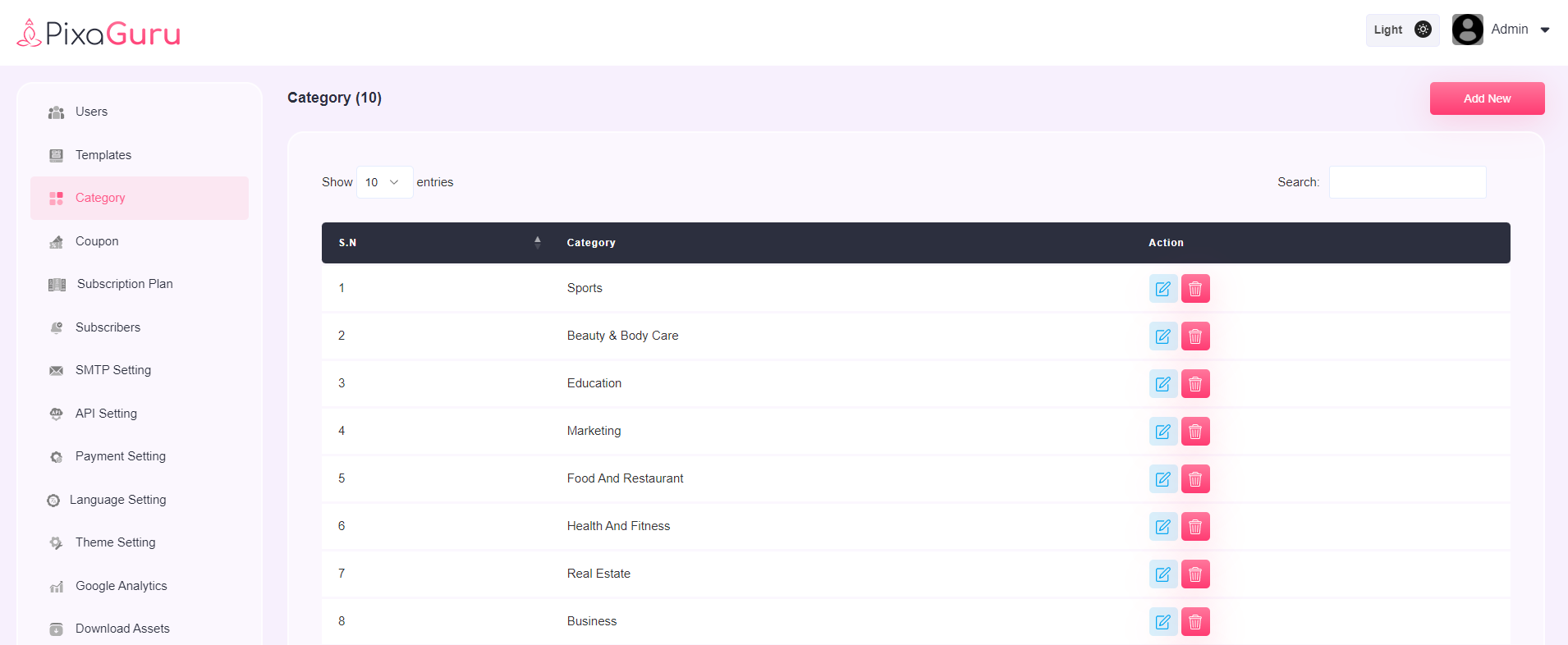Toggle the Light theme mode switch
The image size is (1568, 645).
tap(1402, 30)
